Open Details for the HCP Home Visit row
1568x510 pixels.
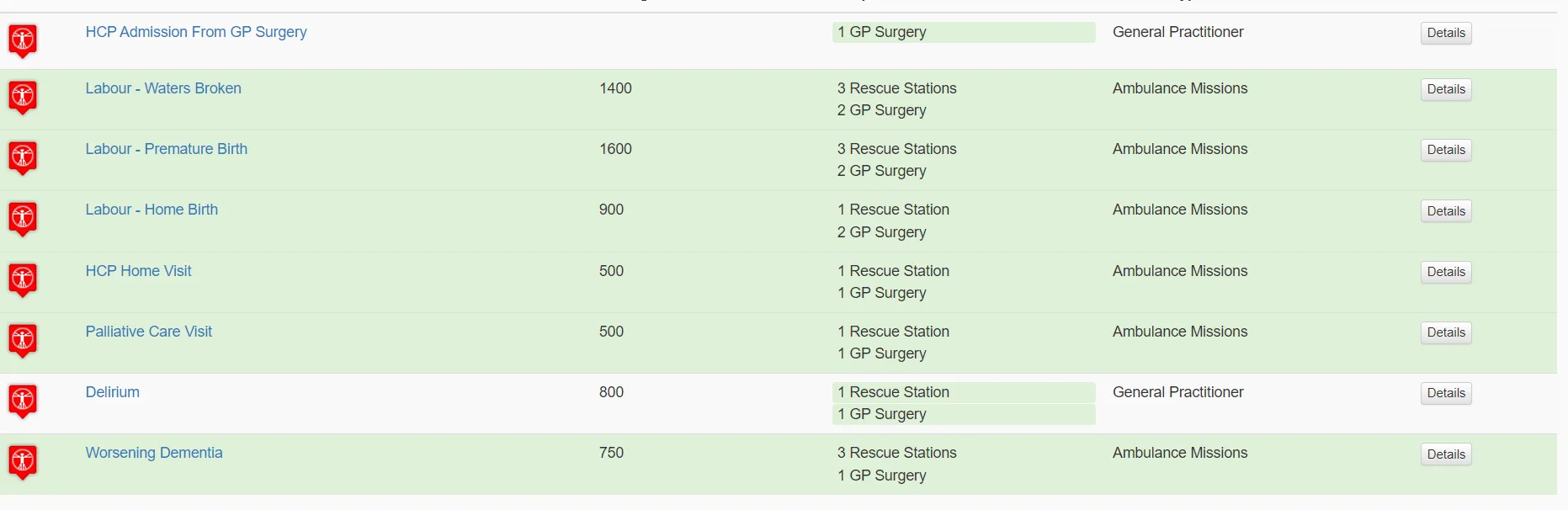point(1446,272)
